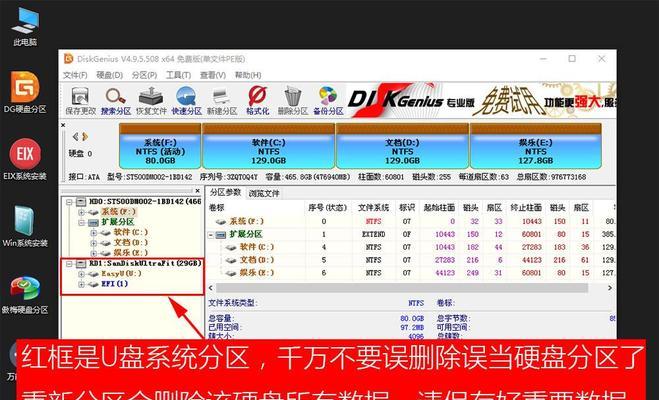Switch to 分区参数 tab
The height and width of the screenshot is (400, 659).
click(225, 192)
